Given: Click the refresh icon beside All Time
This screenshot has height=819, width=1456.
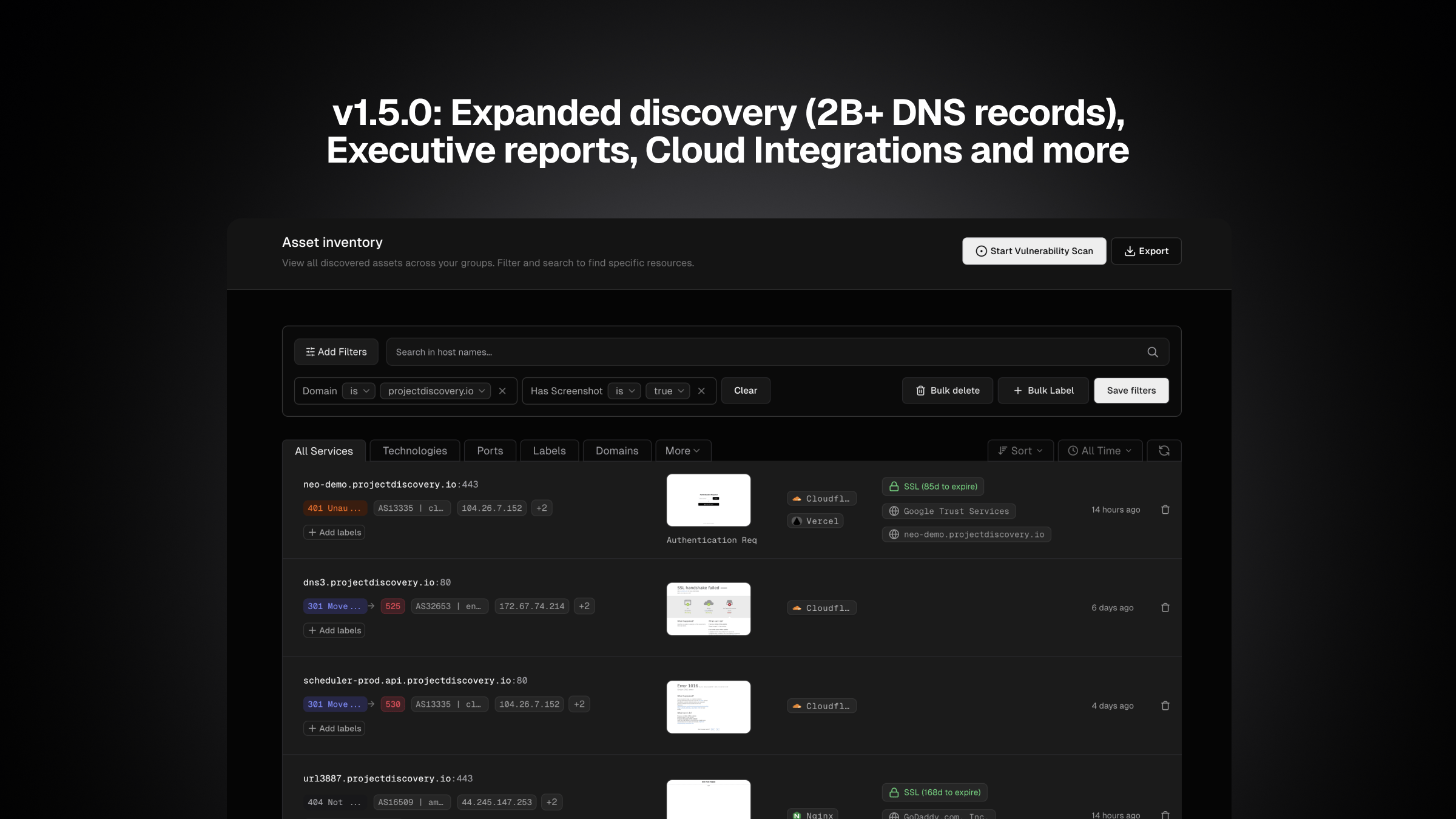Looking at the screenshot, I should [x=1164, y=451].
